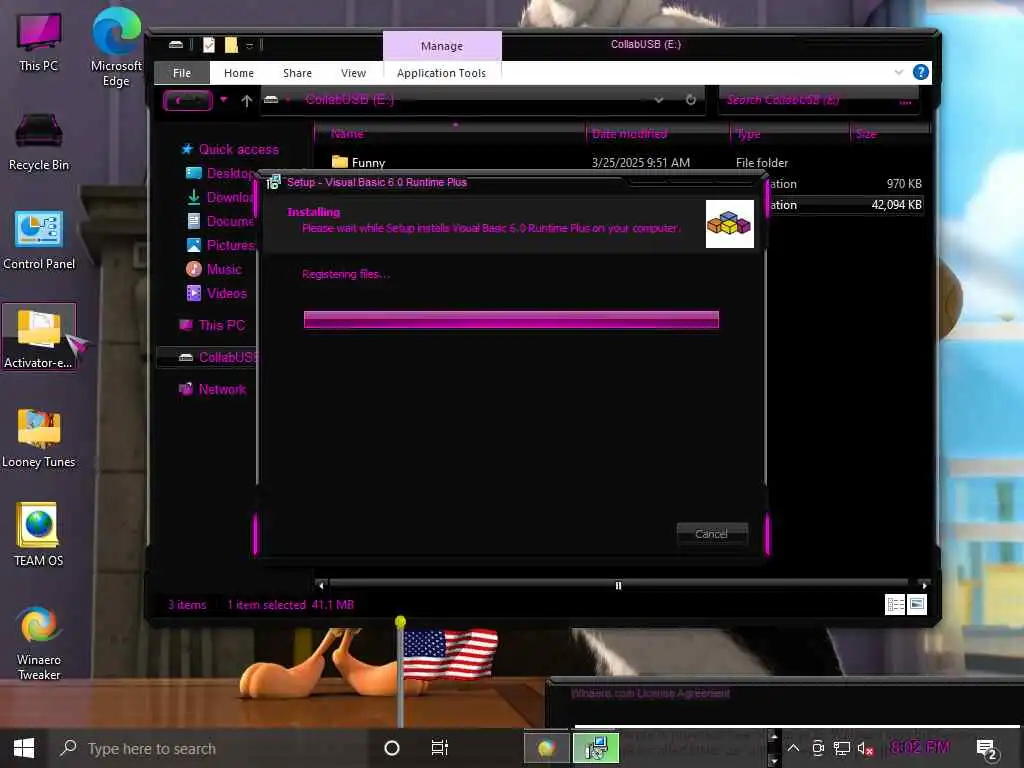Open Application Tools ribbon tab
This screenshot has width=1024, height=768.
click(441, 73)
